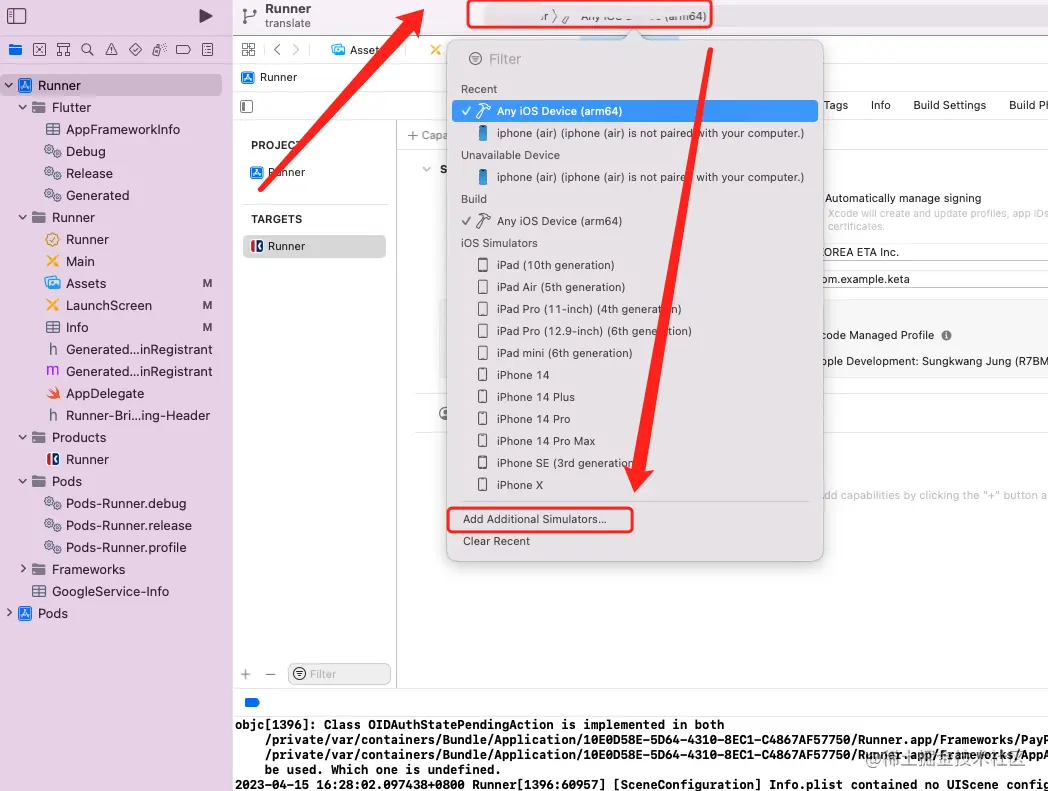
Task: Click Clear Recent
Action: [496, 542]
